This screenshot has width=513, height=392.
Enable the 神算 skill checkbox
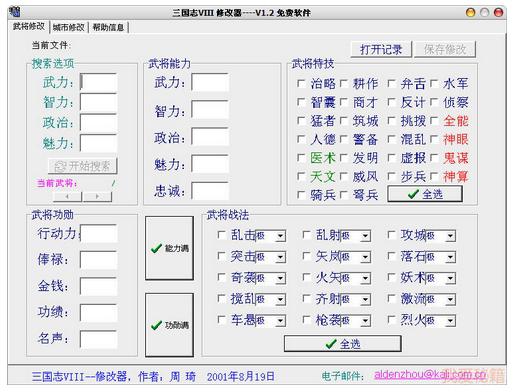click(434, 176)
